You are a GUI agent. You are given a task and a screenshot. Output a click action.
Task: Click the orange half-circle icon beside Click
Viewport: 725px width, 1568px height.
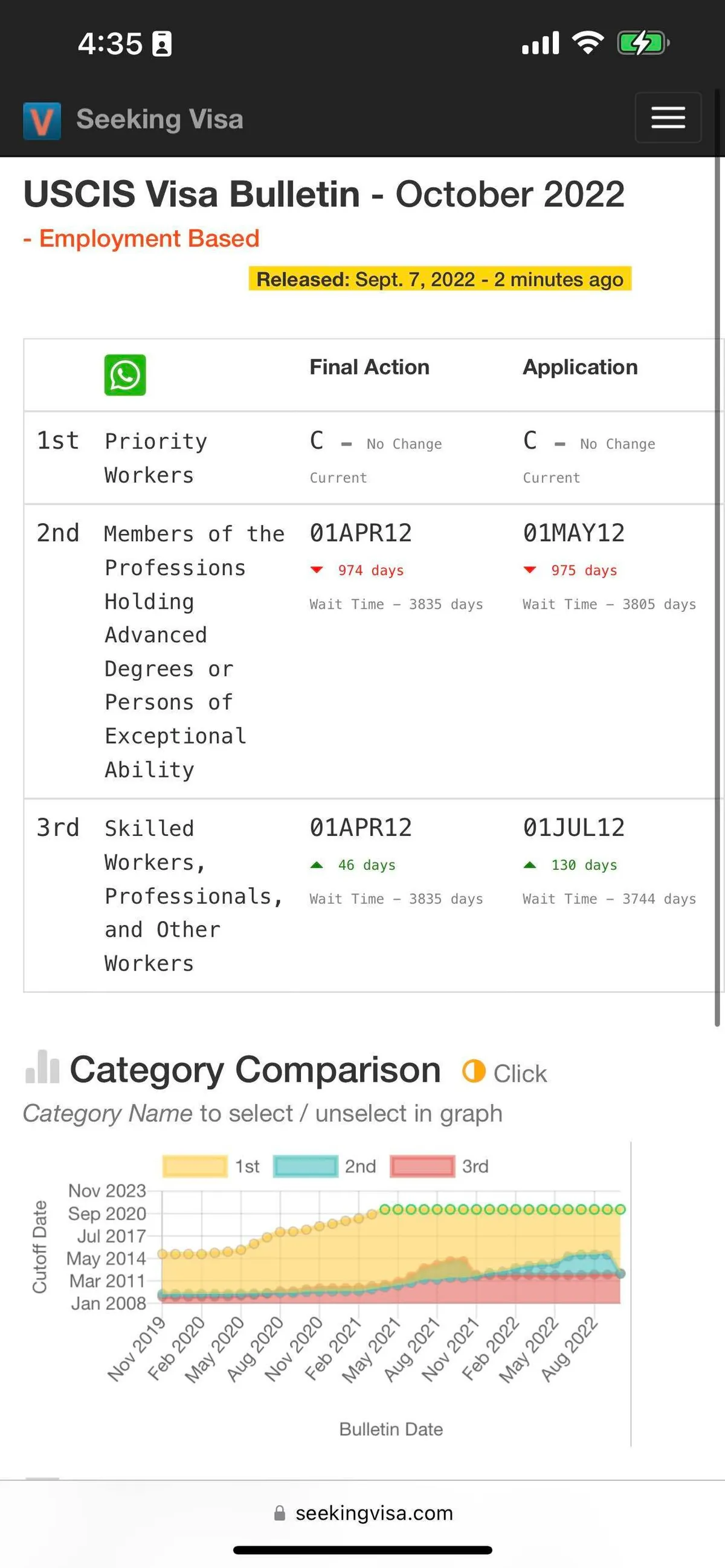point(474,1071)
